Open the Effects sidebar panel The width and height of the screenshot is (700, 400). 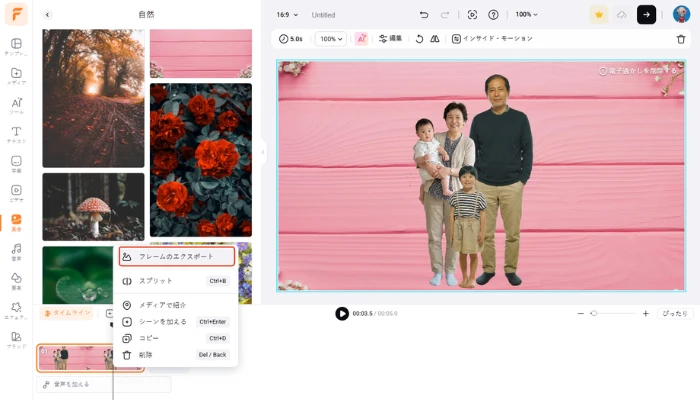16,310
